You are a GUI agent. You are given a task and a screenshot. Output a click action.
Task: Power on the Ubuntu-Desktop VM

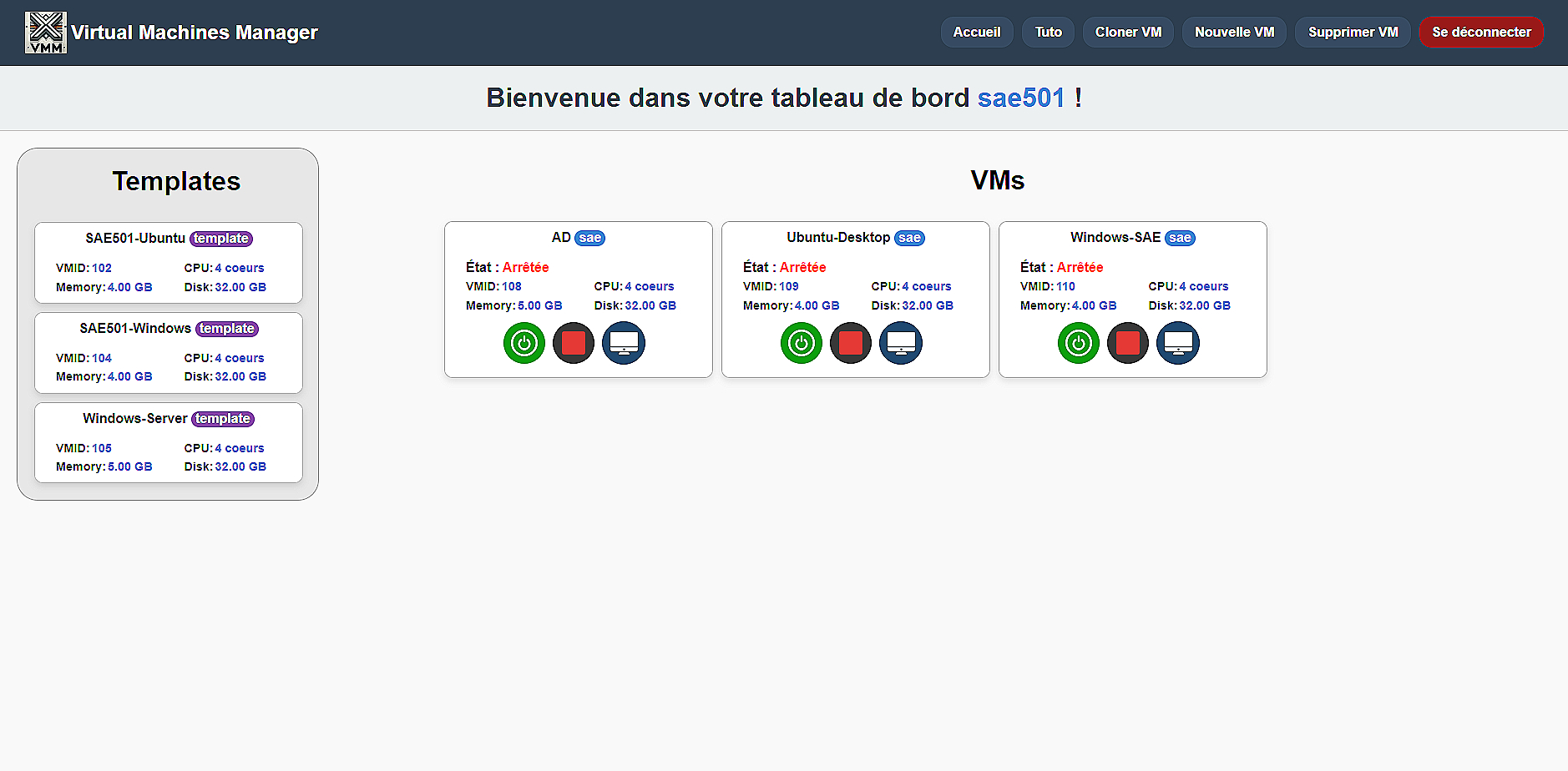click(x=802, y=343)
